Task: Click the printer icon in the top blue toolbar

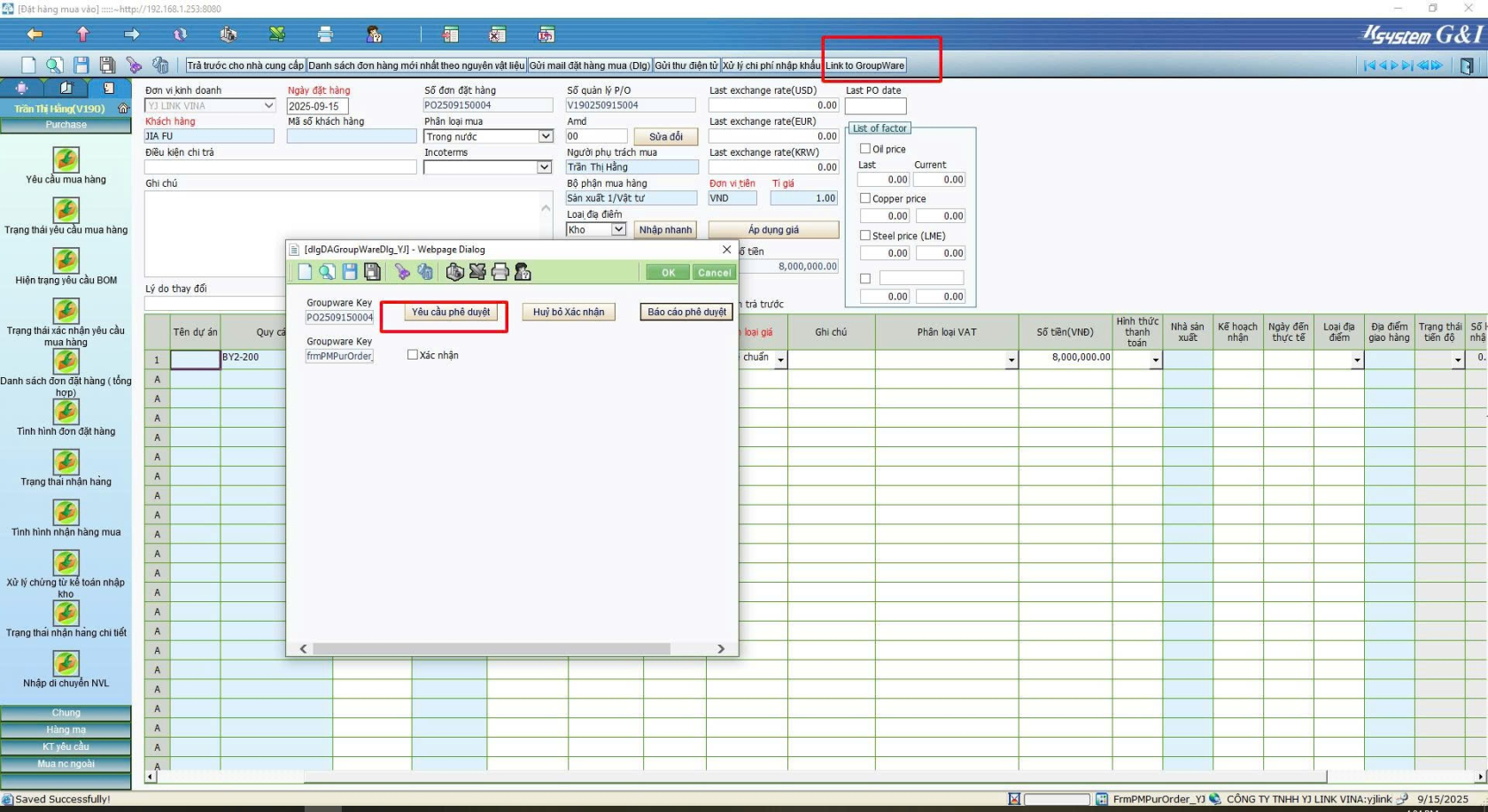Action: tap(325, 35)
